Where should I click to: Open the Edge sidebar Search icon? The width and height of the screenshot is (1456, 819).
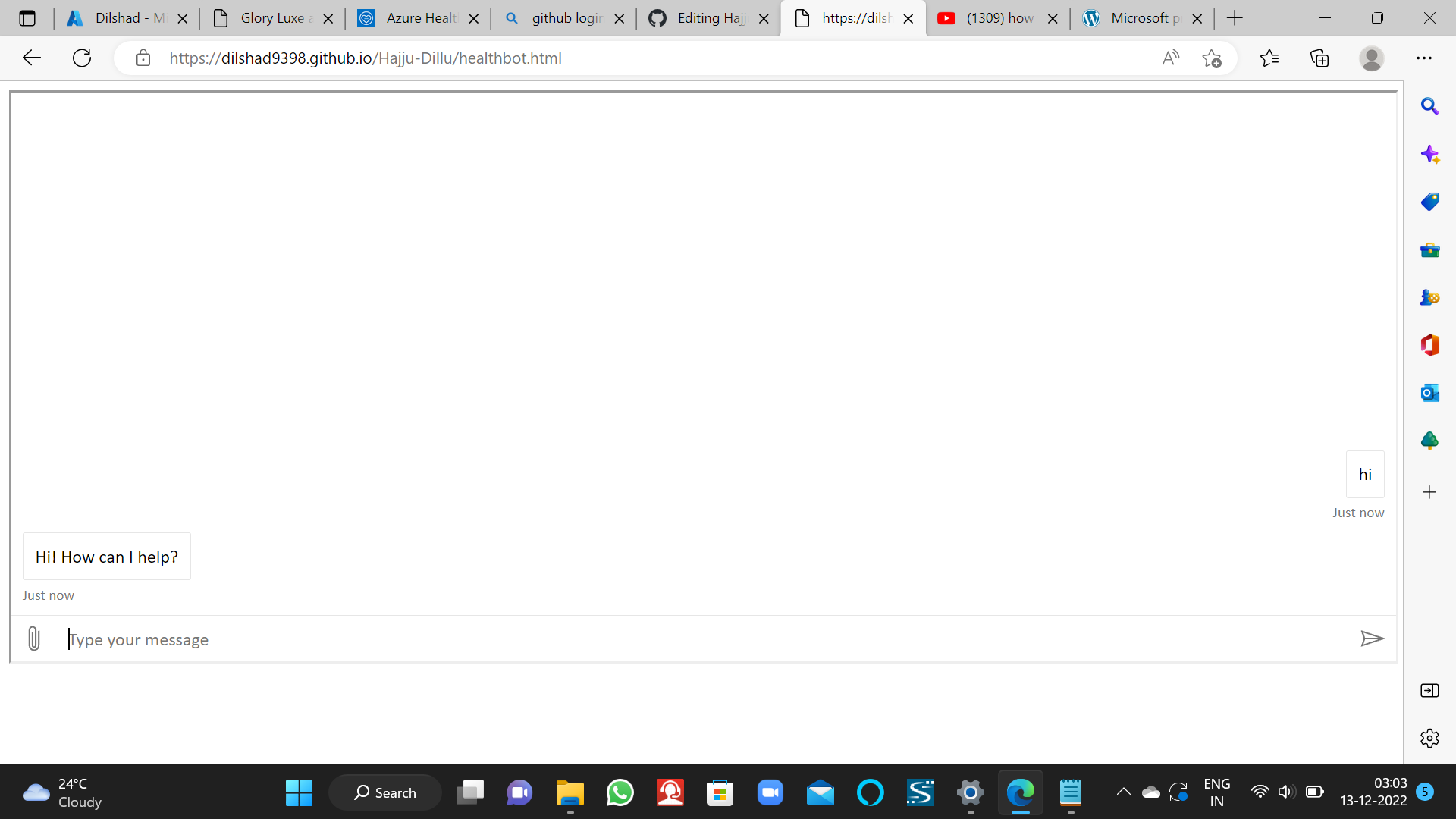tap(1429, 106)
